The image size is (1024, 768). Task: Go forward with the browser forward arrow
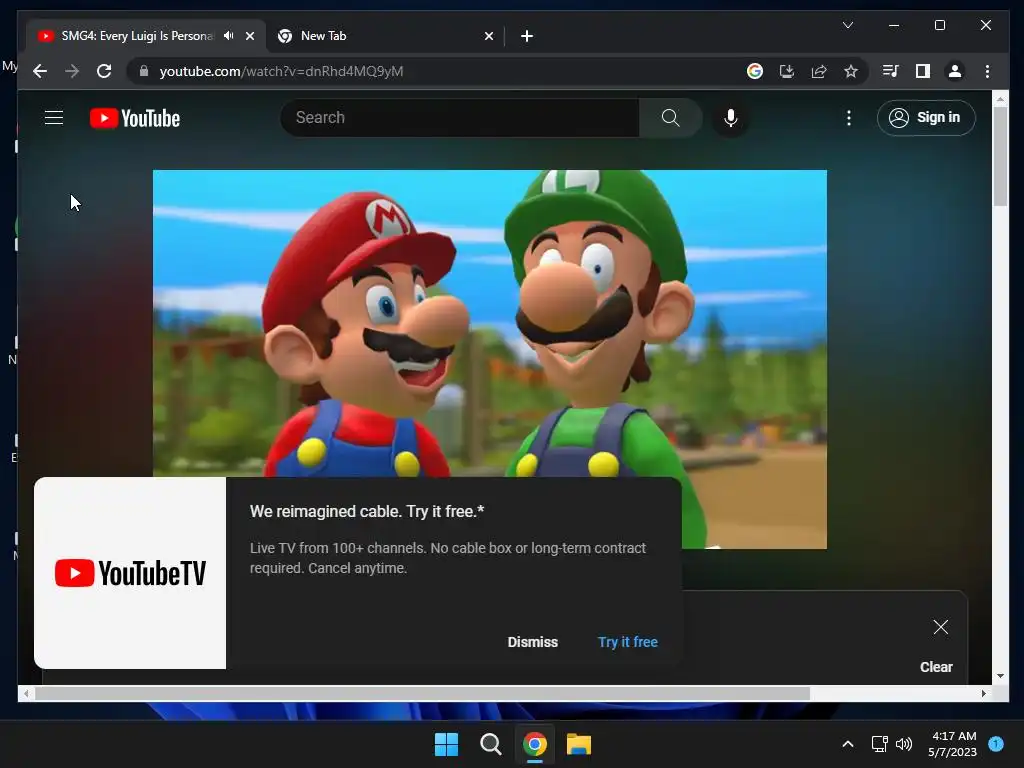(x=72, y=71)
